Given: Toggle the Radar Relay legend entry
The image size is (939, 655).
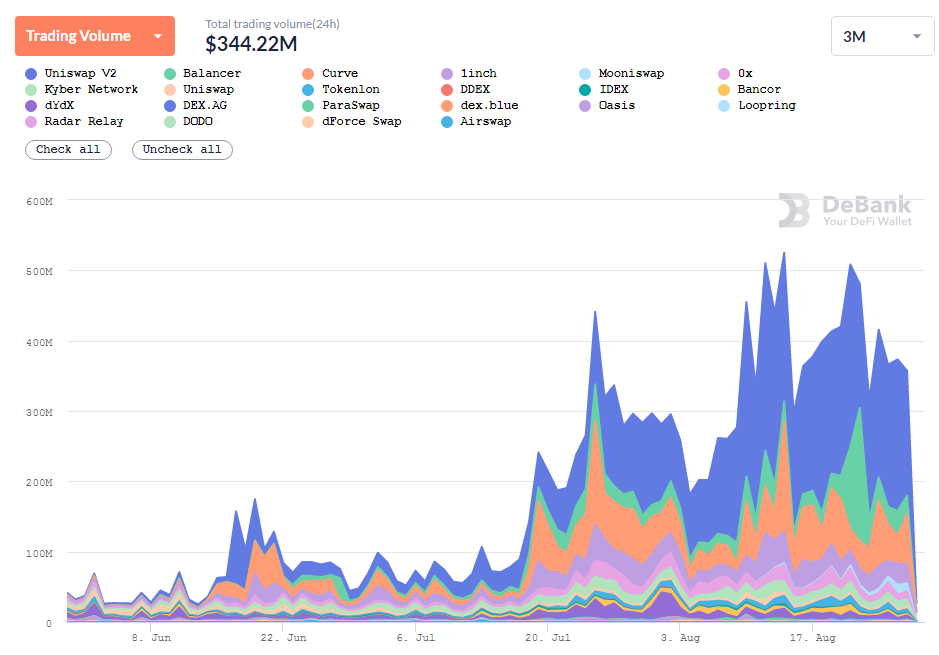Looking at the screenshot, I should [75, 122].
